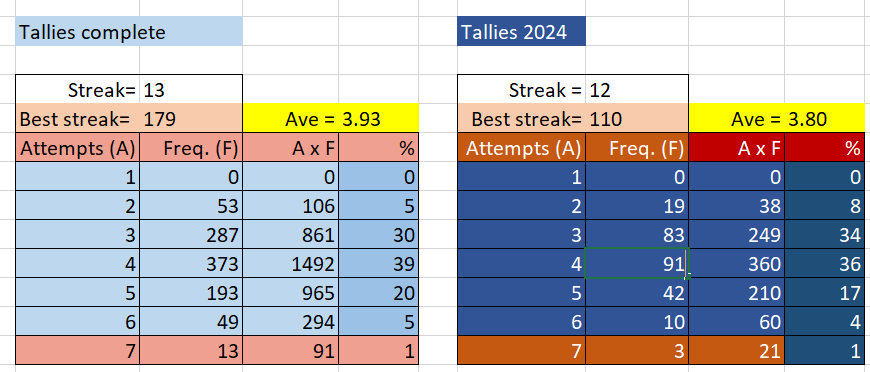The width and height of the screenshot is (870, 372).
Task: Click the "Attempts (A)" header in left table
Action: [x=78, y=148]
